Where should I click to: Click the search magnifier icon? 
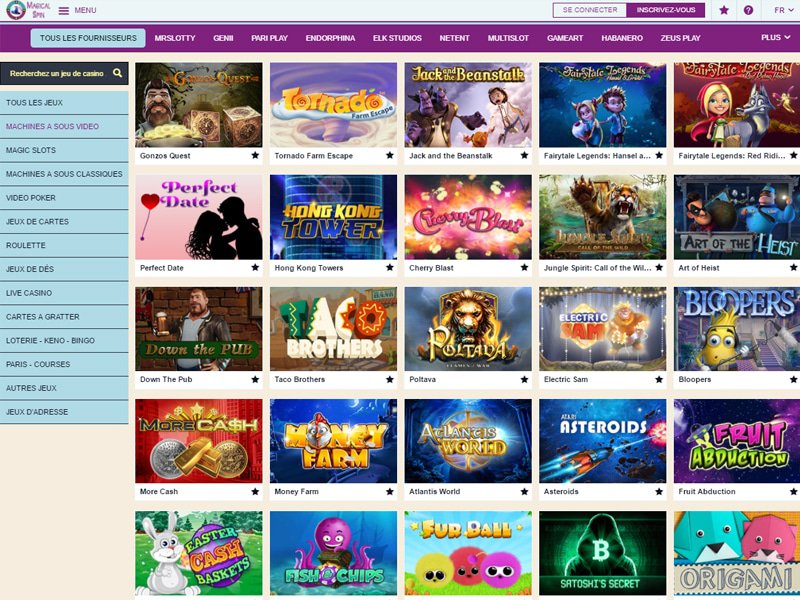coord(117,73)
